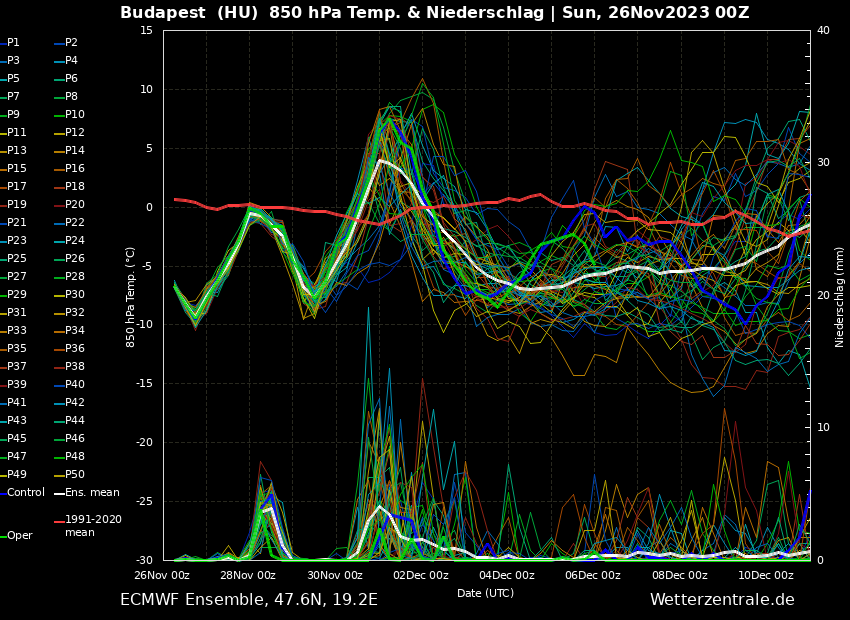Click the P33 legend entry
Screen dimensions: 850x620
tap(17, 331)
